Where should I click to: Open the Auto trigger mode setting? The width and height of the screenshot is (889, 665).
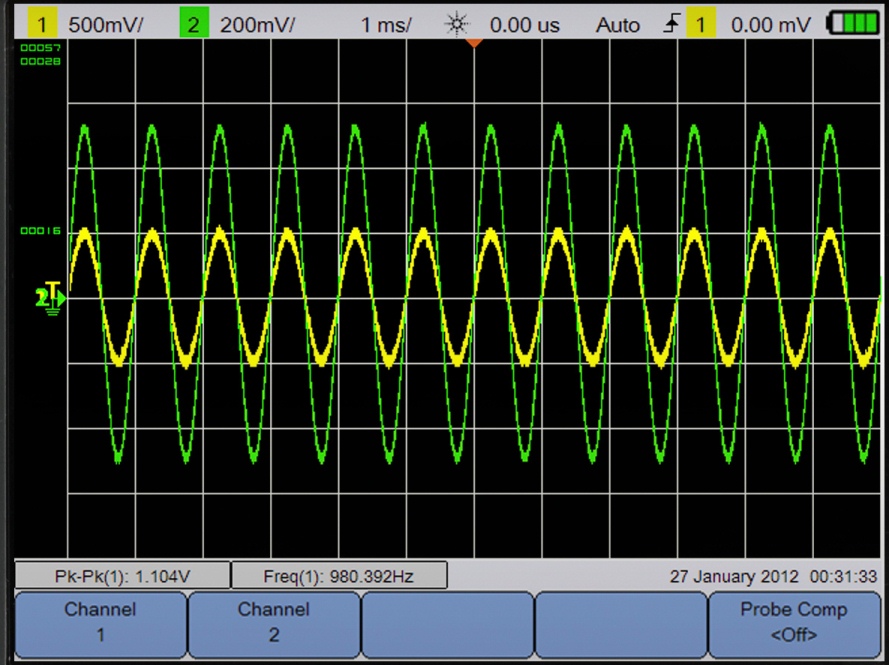[617, 26]
